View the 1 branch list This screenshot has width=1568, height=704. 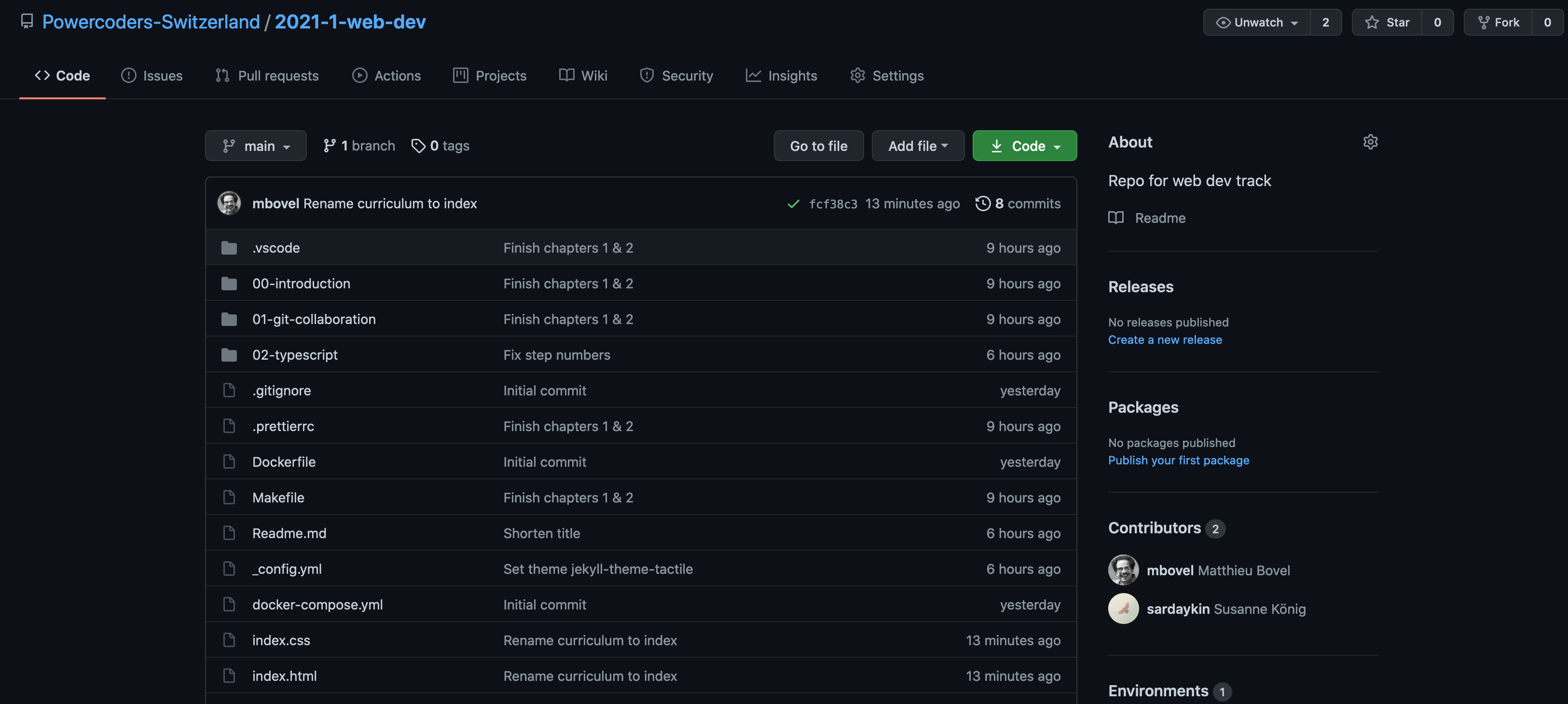359,146
